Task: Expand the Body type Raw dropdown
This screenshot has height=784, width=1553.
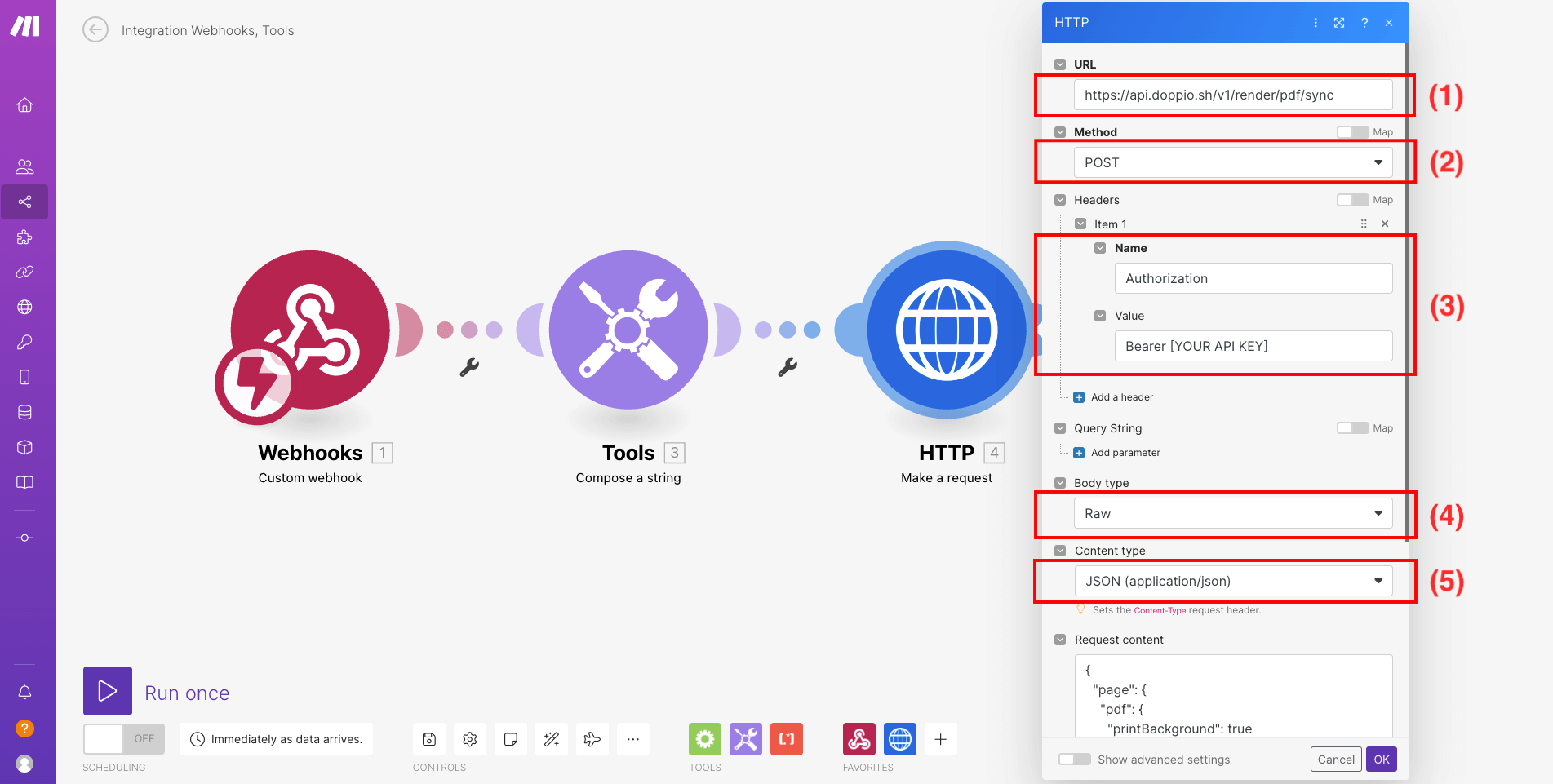Action: click(x=1232, y=513)
